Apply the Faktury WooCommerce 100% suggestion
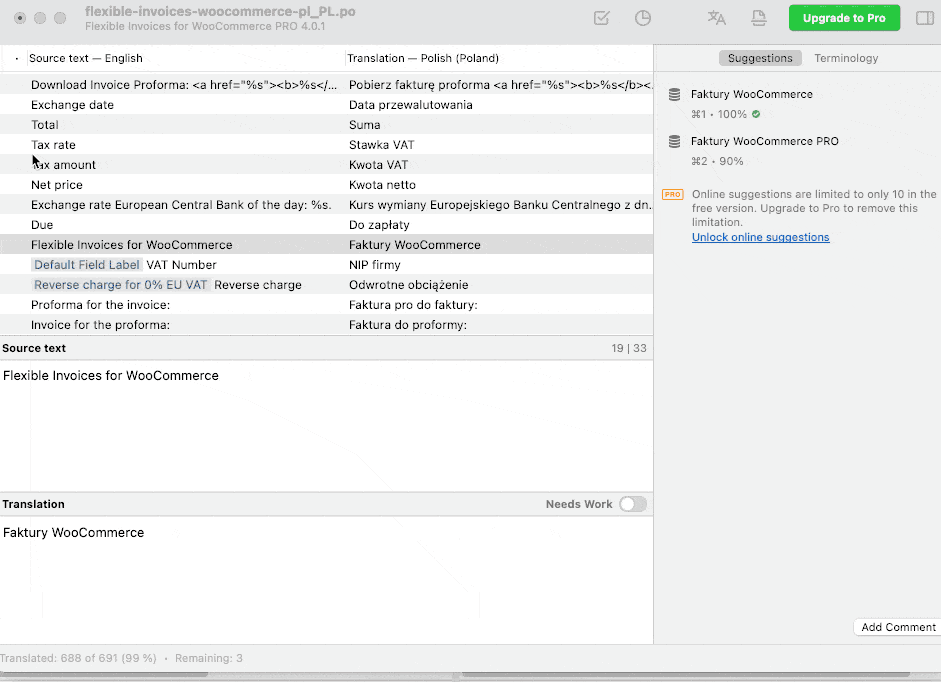Screen dimensions: 941x682 click(x=798, y=104)
